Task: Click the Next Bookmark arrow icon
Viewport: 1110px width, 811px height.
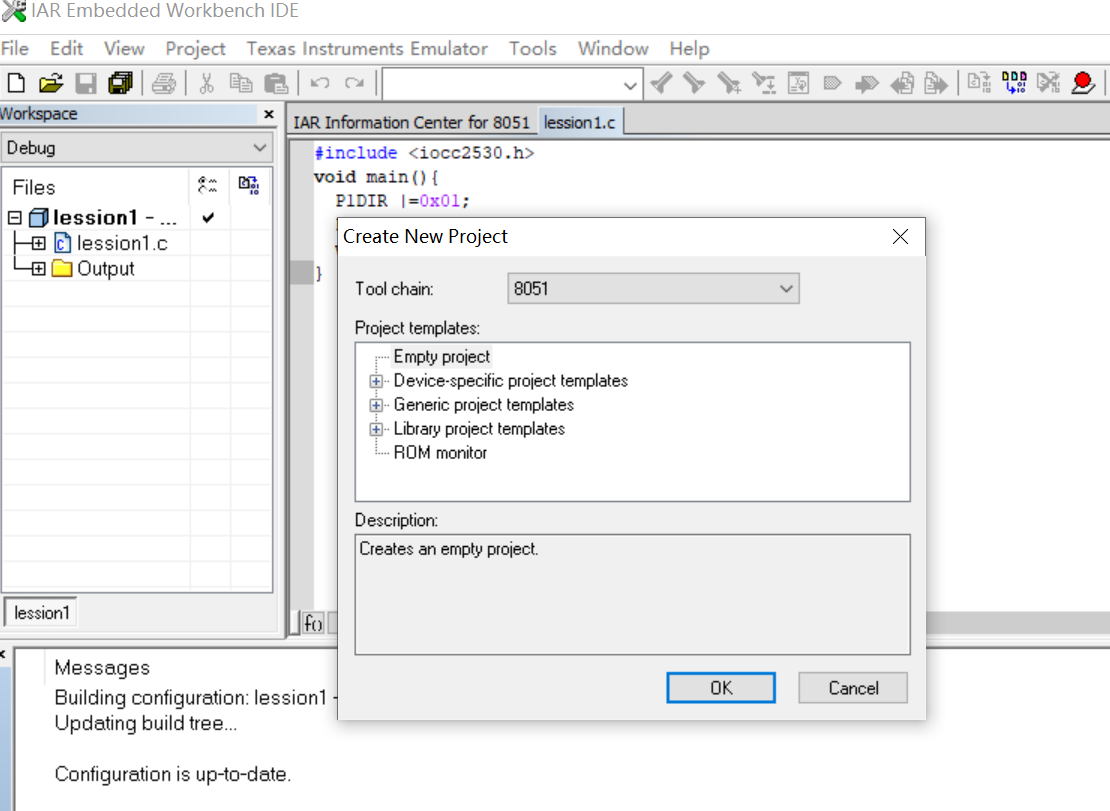Action: 866,84
